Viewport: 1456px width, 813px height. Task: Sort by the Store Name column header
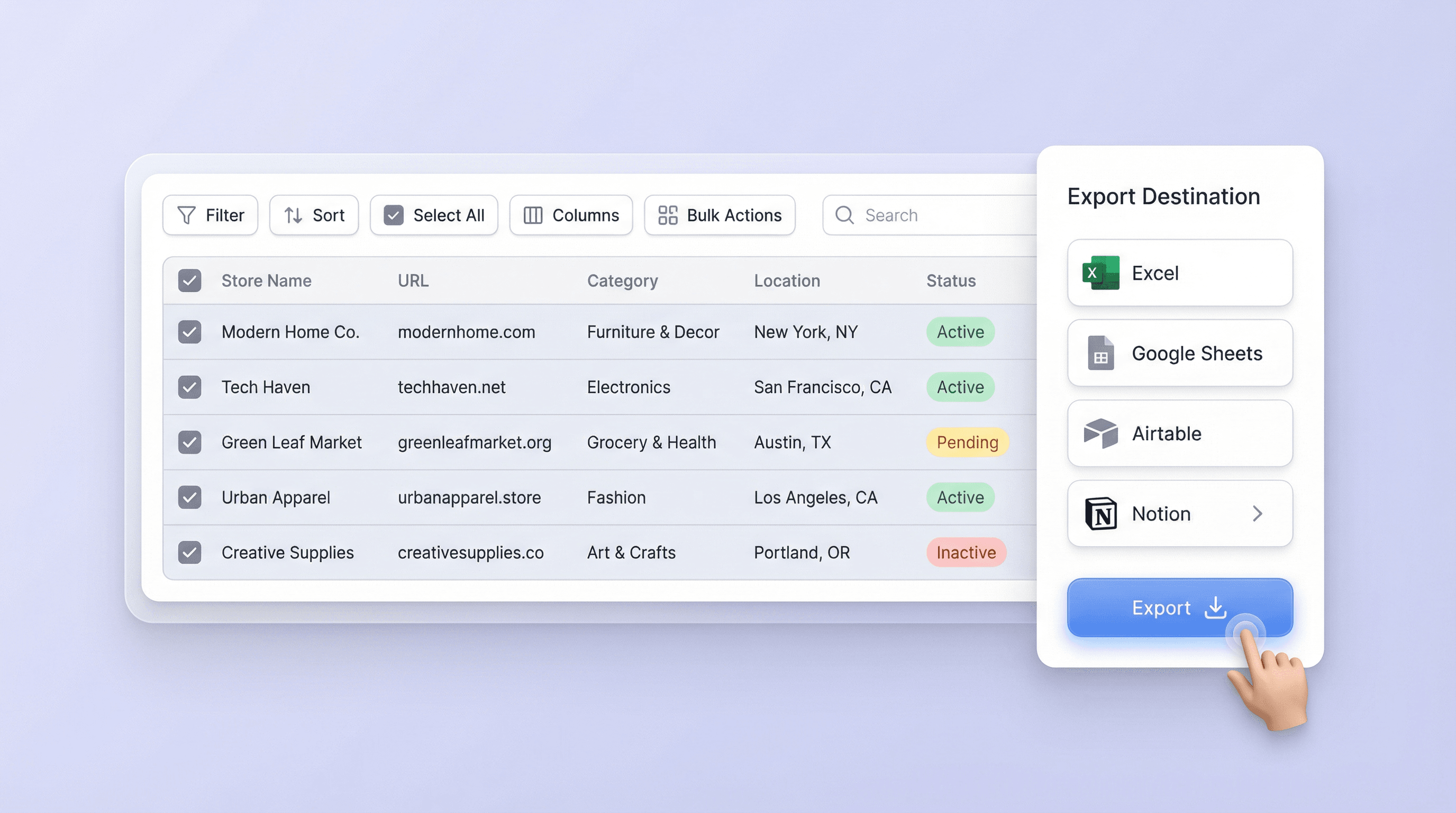coord(266,280)
